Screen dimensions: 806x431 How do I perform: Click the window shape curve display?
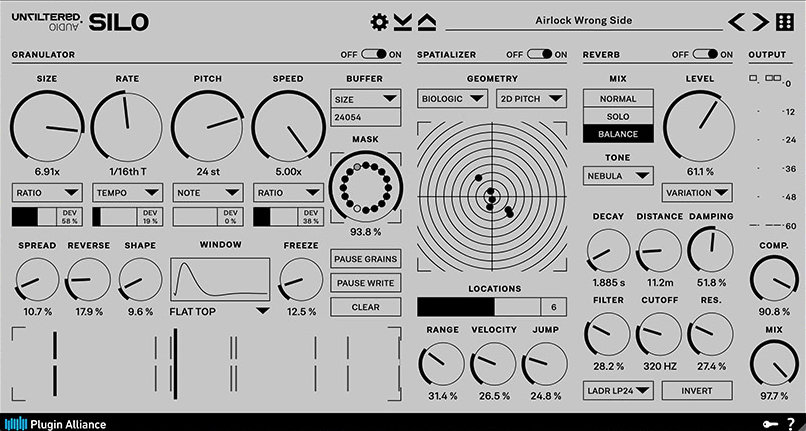pos(220,280)
